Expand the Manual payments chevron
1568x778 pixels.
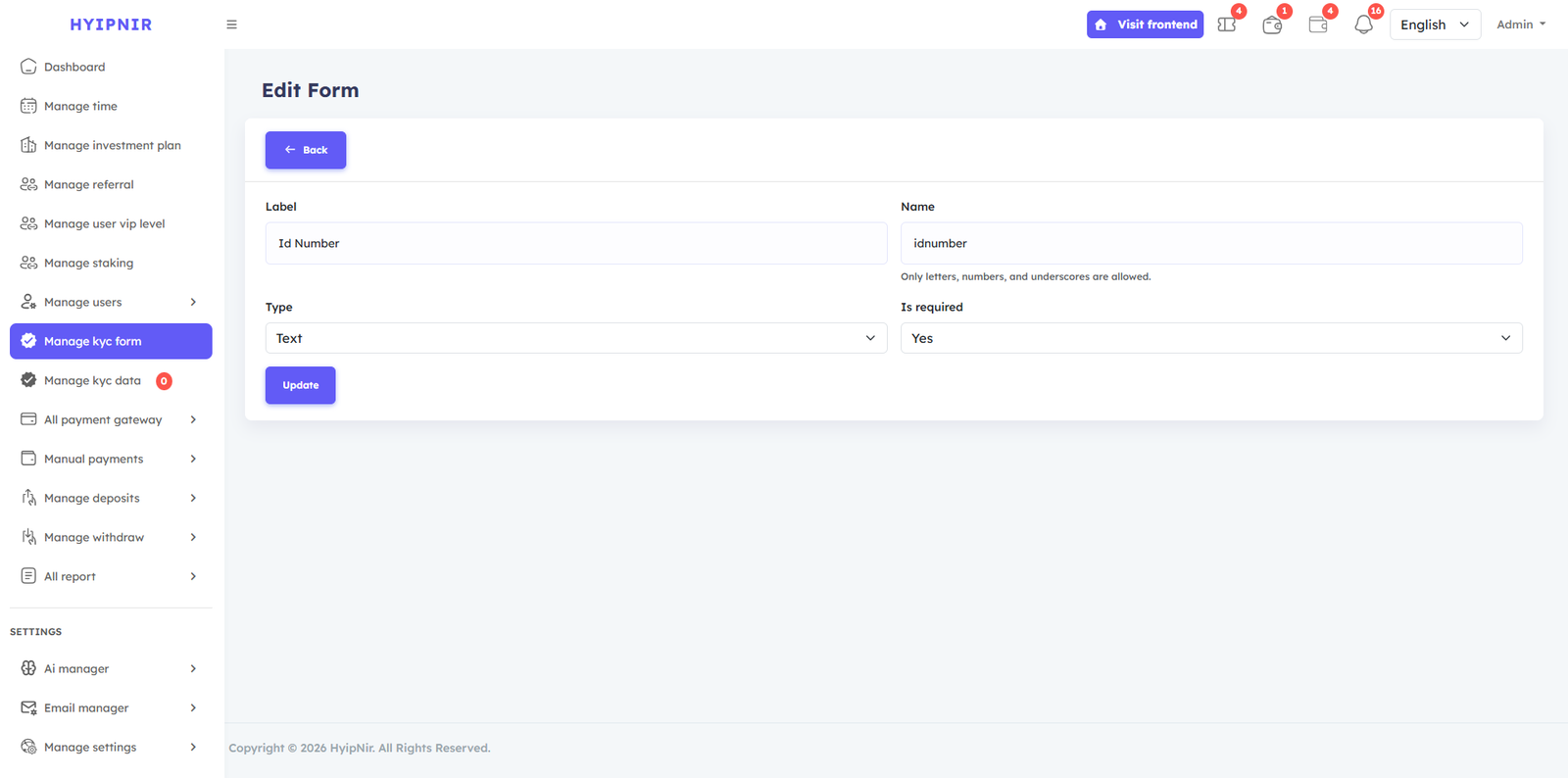[193, 459]
